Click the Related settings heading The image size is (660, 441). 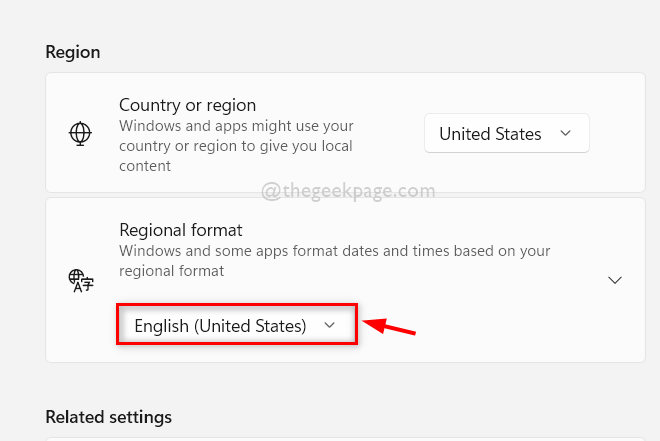(x=108, y=416)
